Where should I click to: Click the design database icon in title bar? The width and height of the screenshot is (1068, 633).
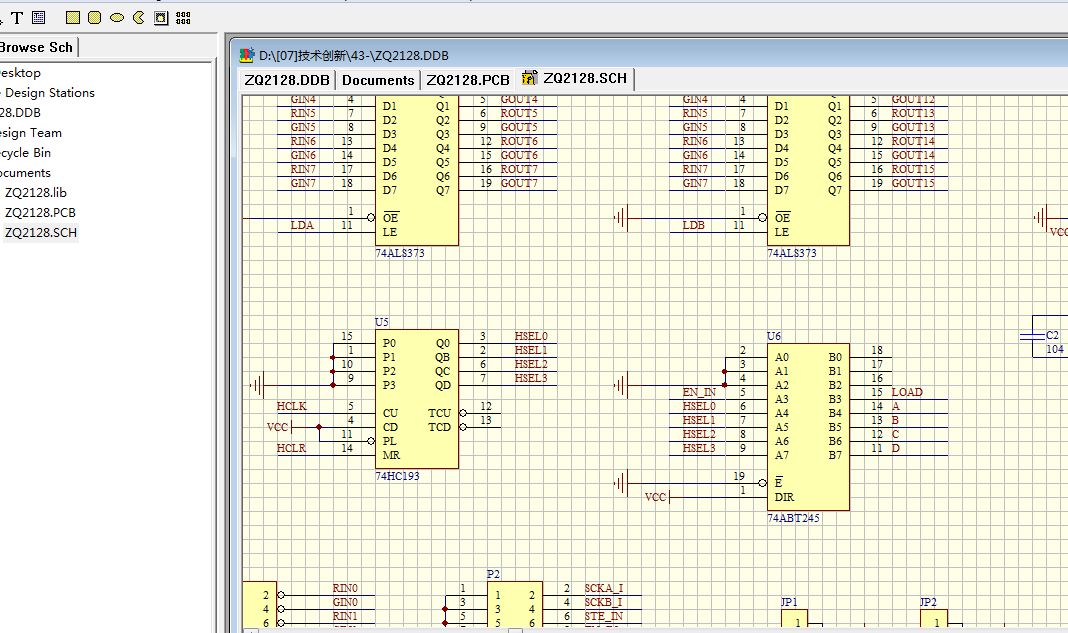click(247, 55)
